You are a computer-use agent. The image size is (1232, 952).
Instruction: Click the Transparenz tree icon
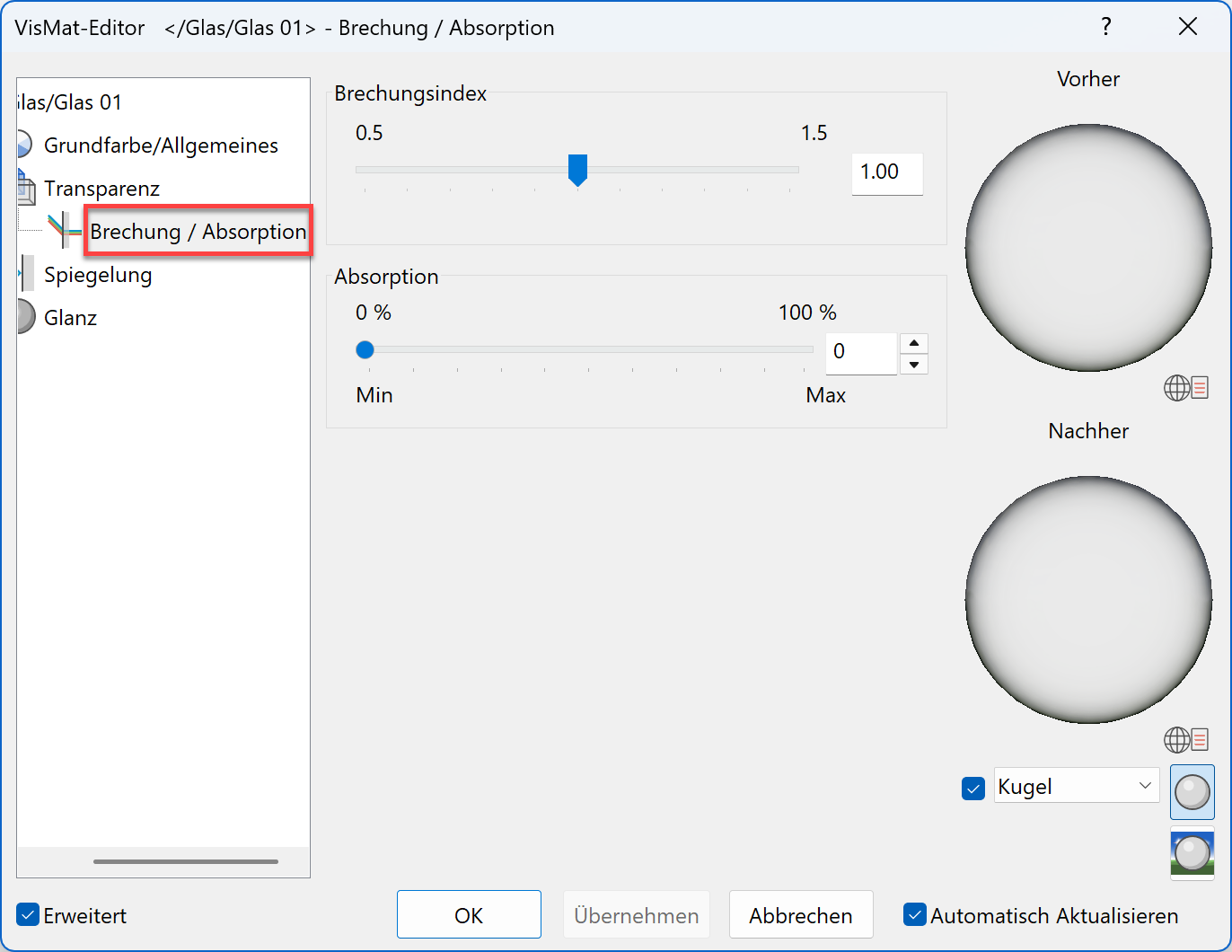point(26,188)
